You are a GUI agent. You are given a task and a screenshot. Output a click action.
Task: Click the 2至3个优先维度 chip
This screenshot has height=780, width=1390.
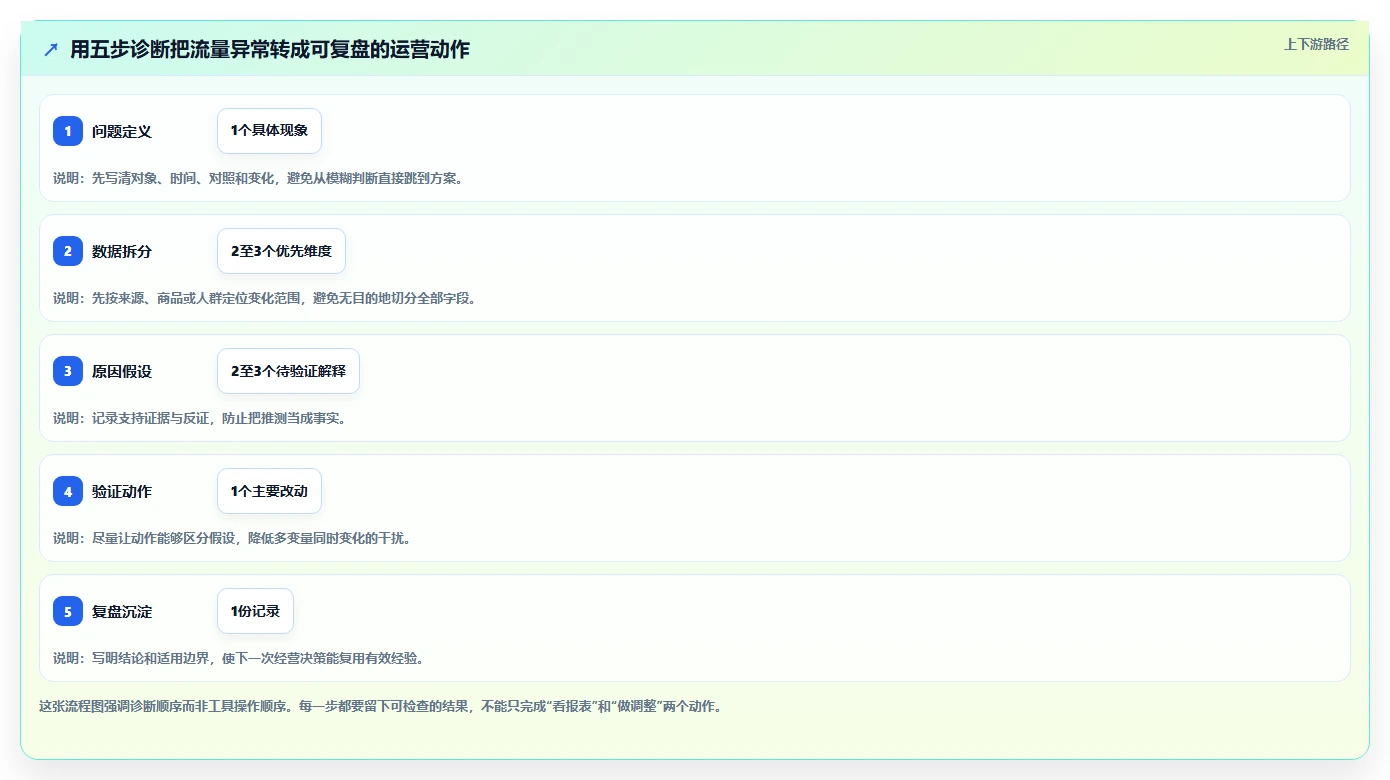pyautogui.click(x=281, y=251)
